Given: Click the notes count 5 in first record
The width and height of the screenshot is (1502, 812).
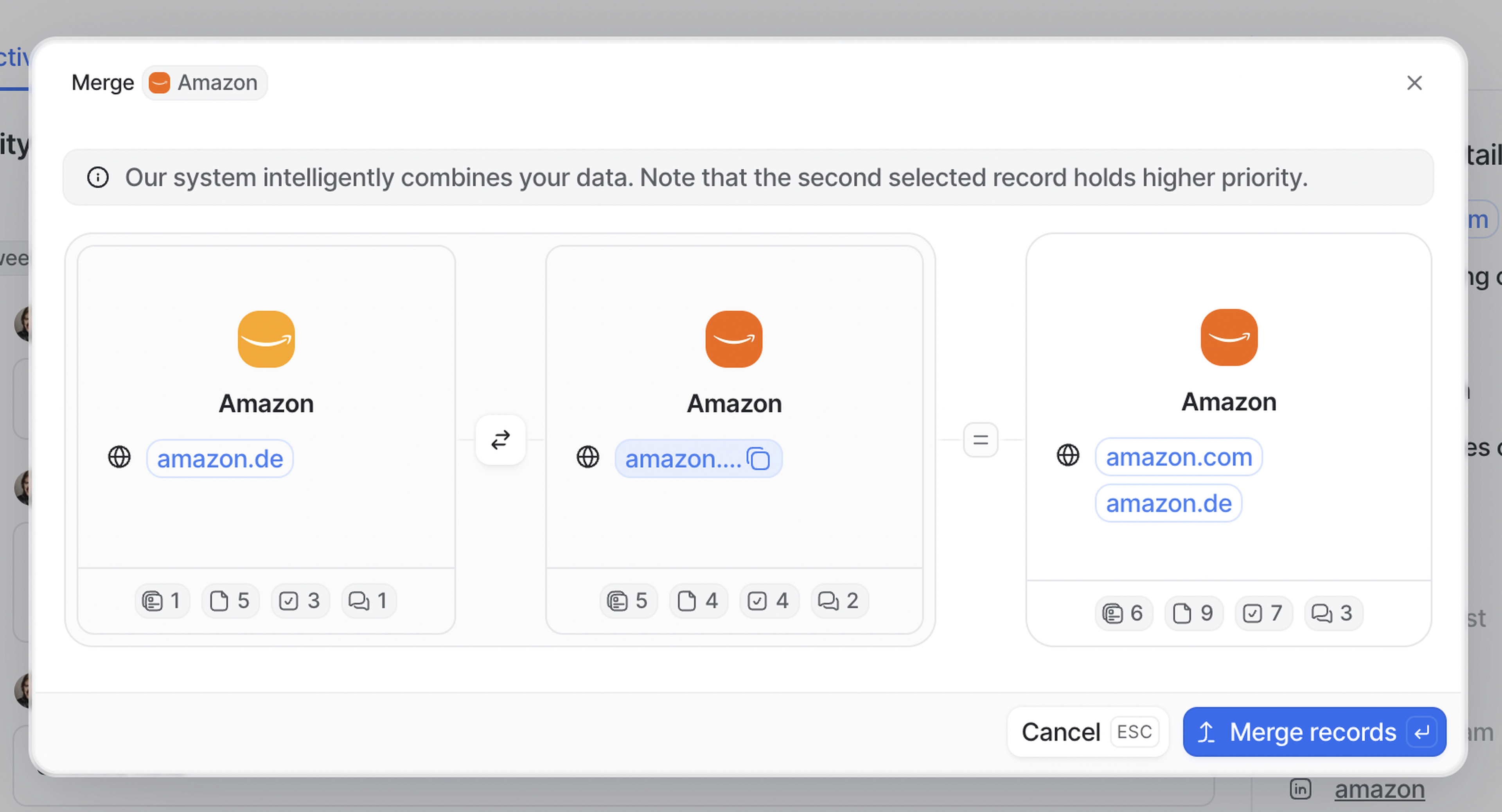Looking at the screenshot, I should point(230,600).
